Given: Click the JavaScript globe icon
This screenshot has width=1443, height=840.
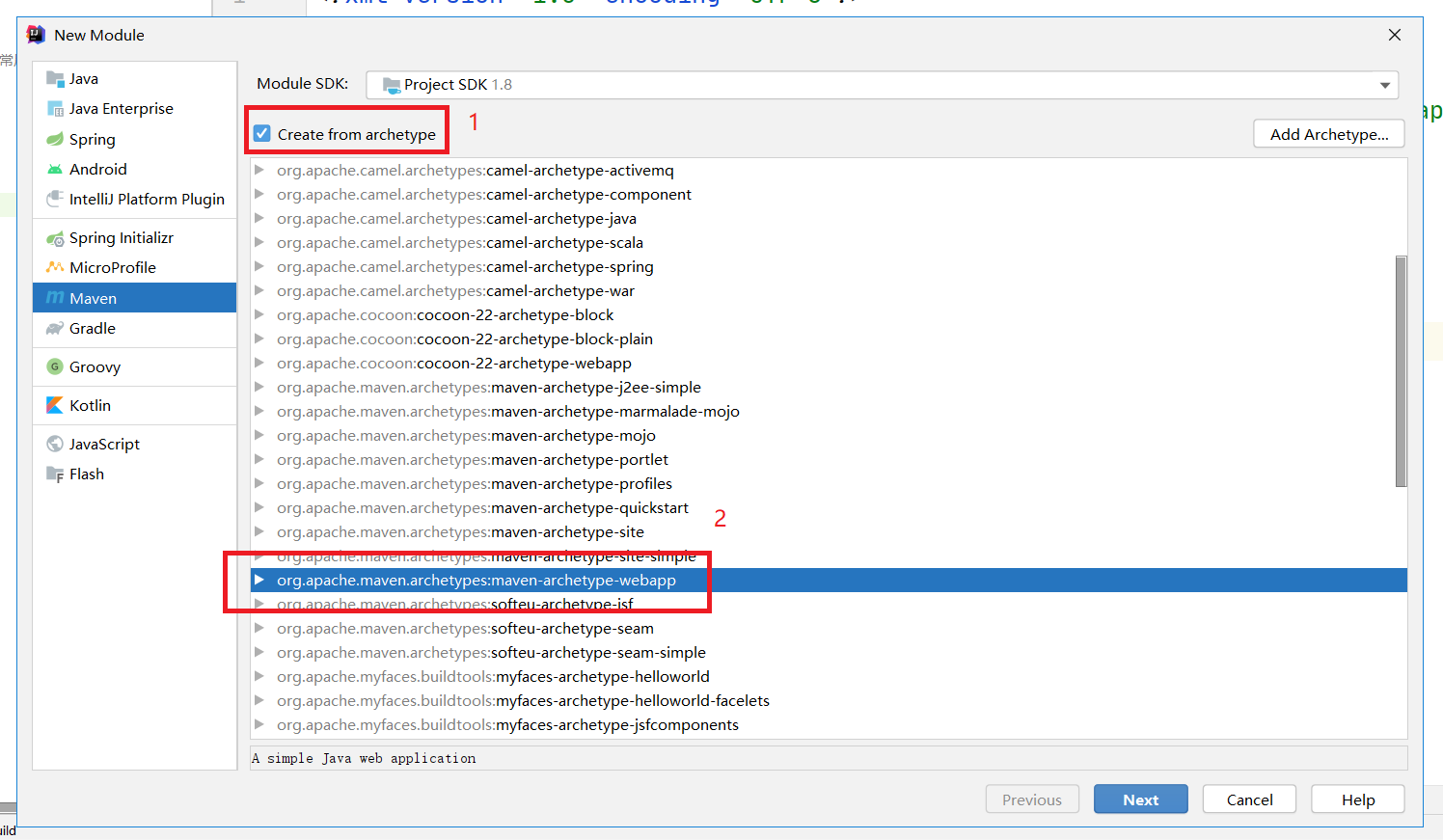Looking at the screenshot, I should (x=55, y=444).
